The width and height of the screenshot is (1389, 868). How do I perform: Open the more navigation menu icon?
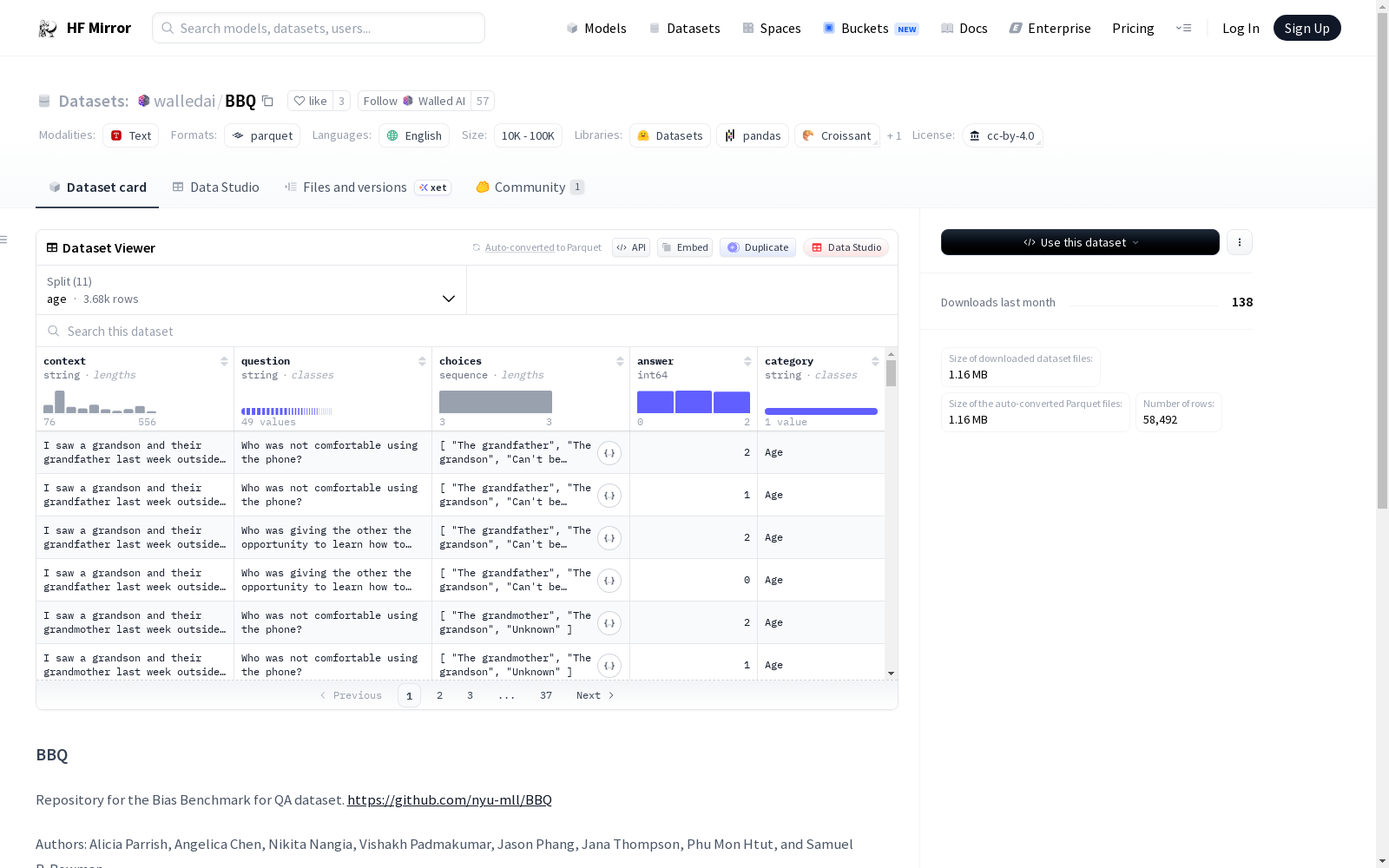click(x=1183, y=28)
